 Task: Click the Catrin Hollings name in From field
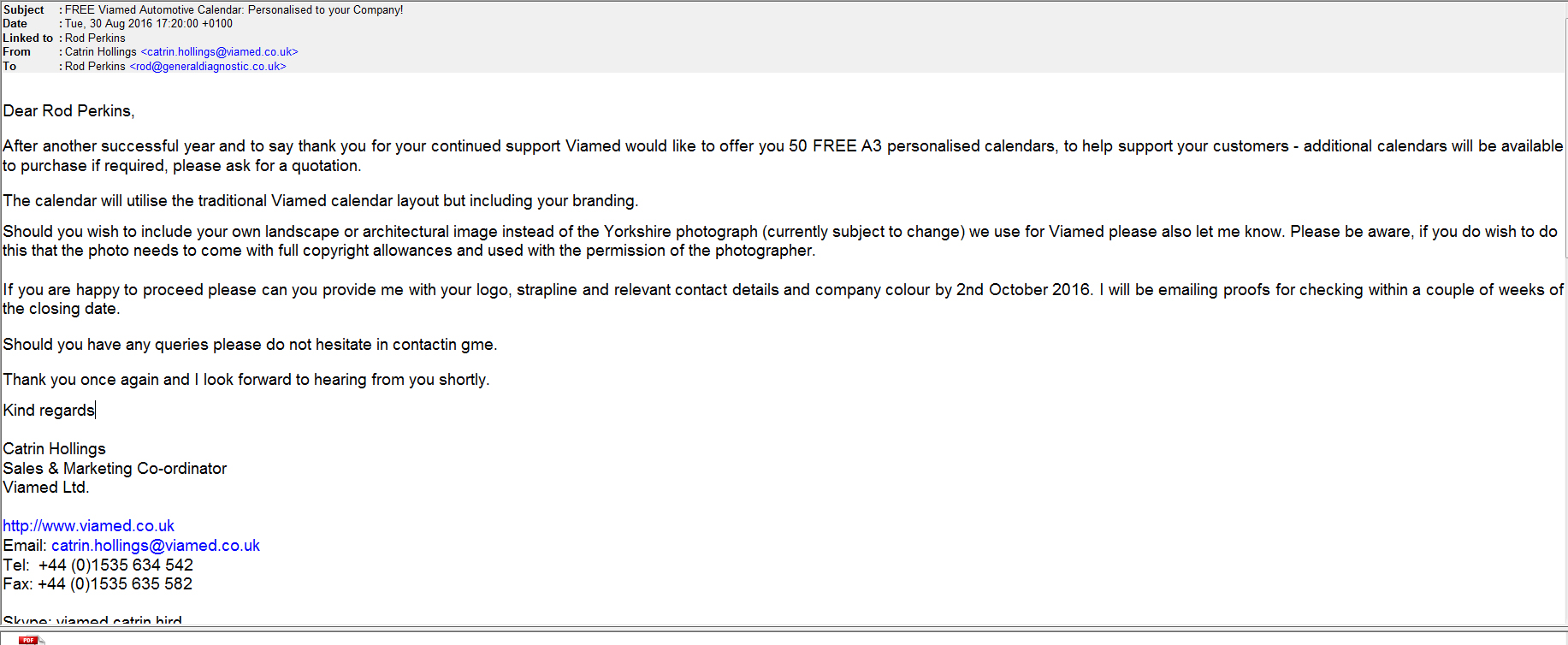click(100, 52)
